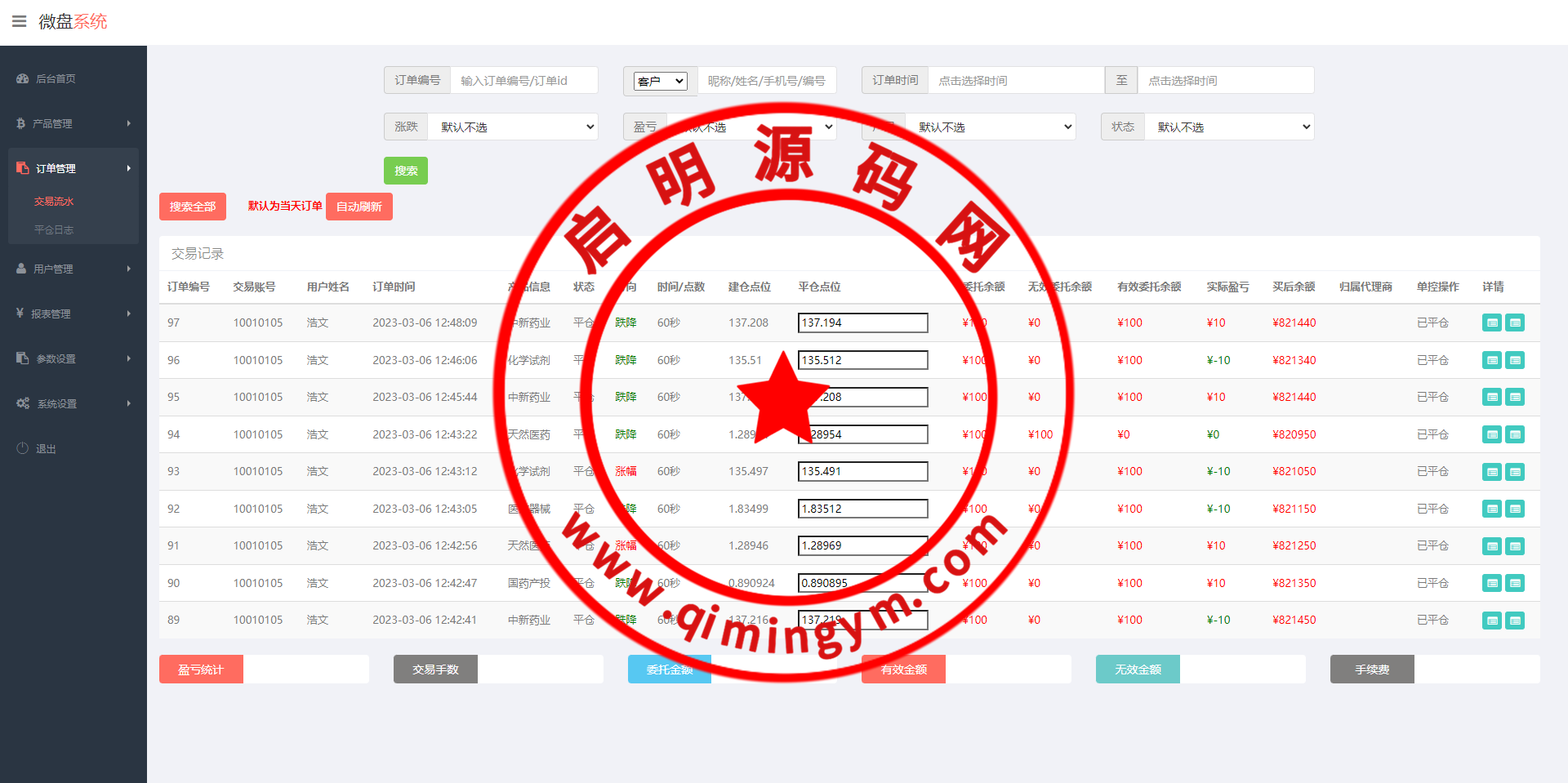This screenshot has height=783, width=1568.
Task: Click first detail icon for order 94
Action: click(x=1491, y=434)
